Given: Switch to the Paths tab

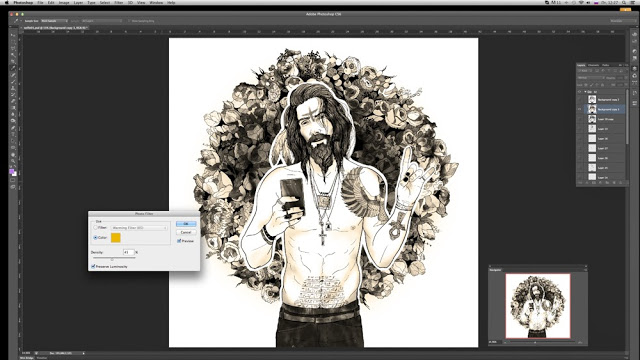Looking at the screenshot, I should [x=606, y=65].
